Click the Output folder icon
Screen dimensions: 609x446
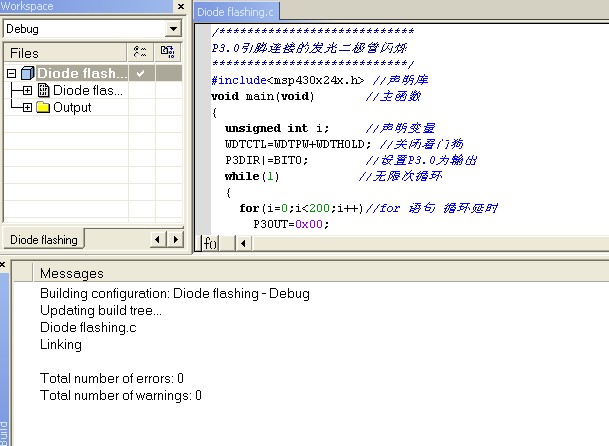tap(43, 107)
